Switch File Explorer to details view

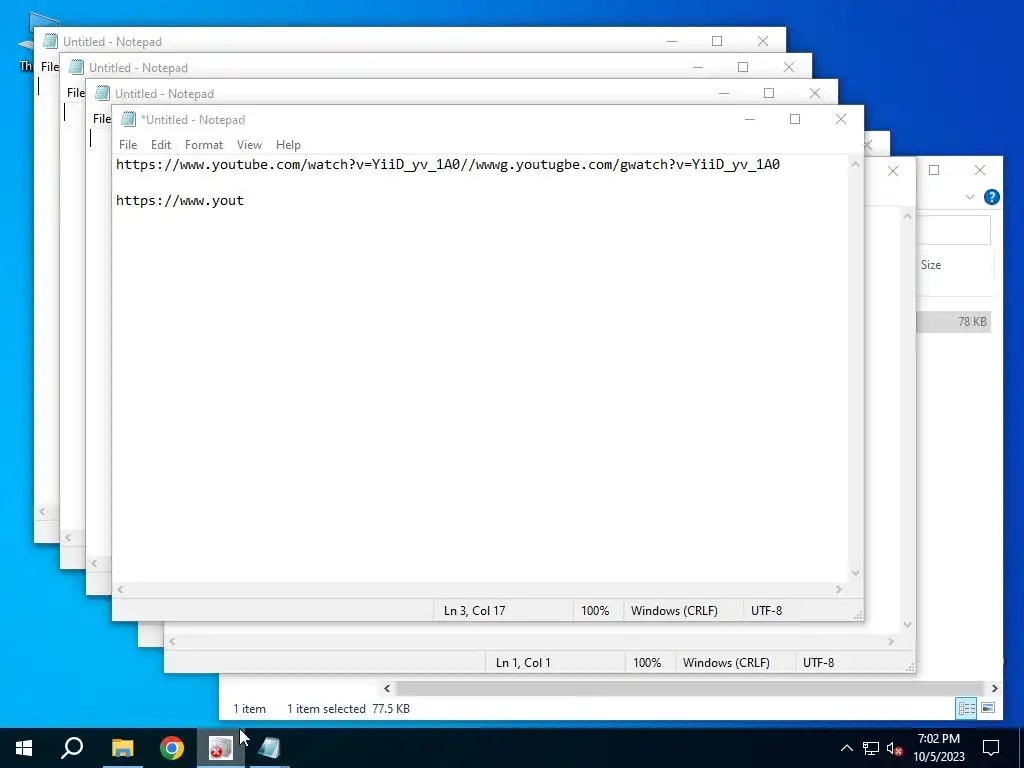[x=966, y=708]
